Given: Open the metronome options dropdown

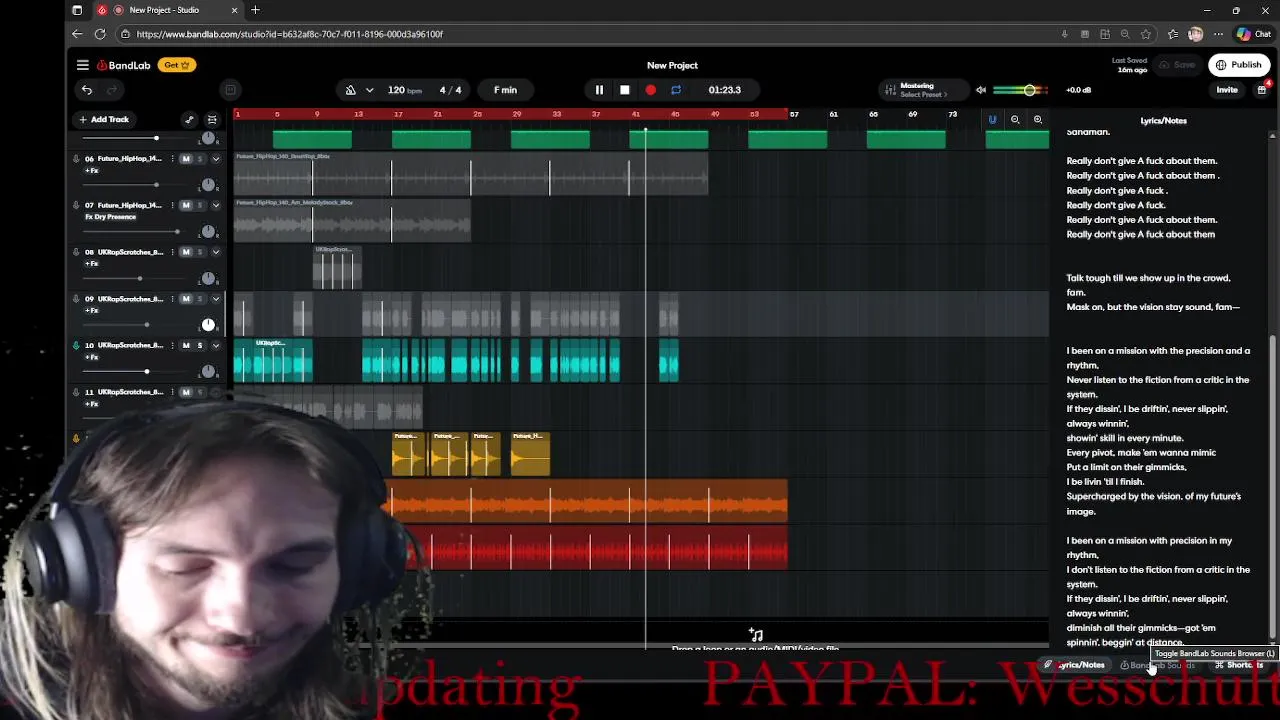Looking at the screenshot, I should pos(369,90).
